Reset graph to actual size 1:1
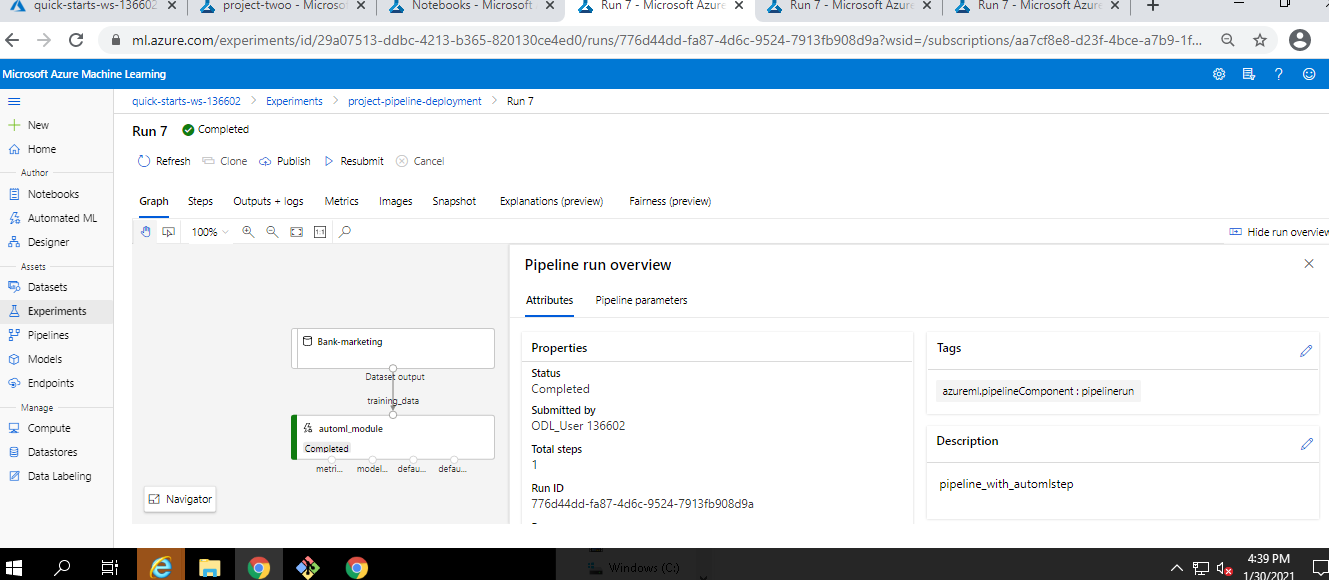The height and width of the screenshot is (580, 1329). [320, 232]
